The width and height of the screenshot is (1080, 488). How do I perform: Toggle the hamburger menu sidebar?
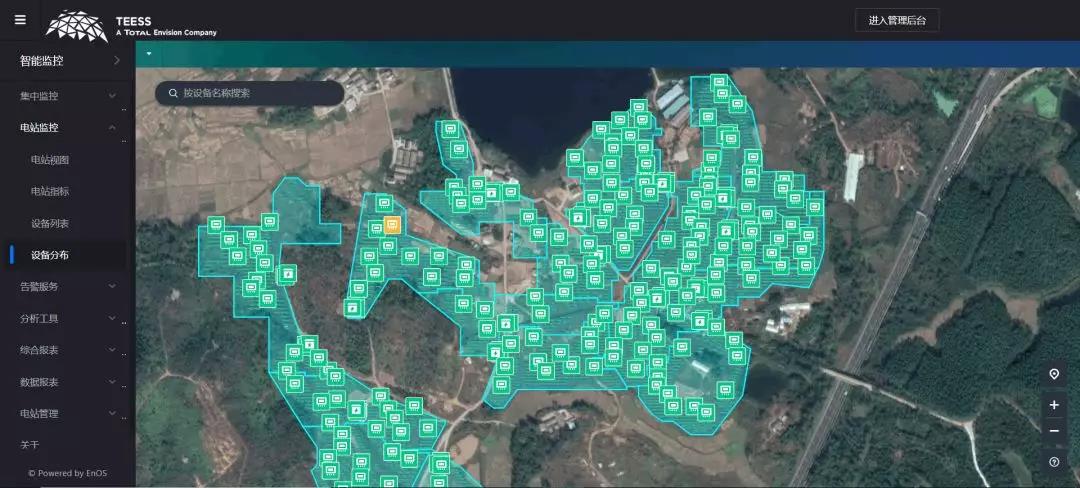(x=20, y=20)
